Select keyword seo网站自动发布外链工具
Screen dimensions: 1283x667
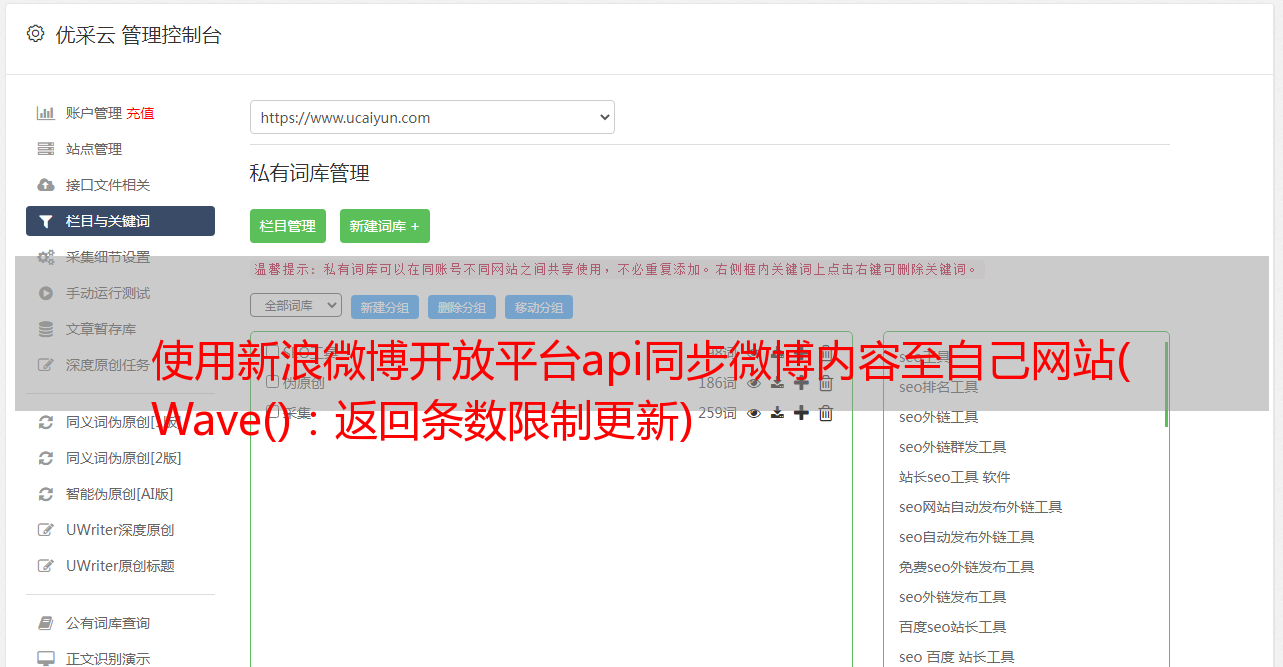pyautogui.click(x=981, y=507)
